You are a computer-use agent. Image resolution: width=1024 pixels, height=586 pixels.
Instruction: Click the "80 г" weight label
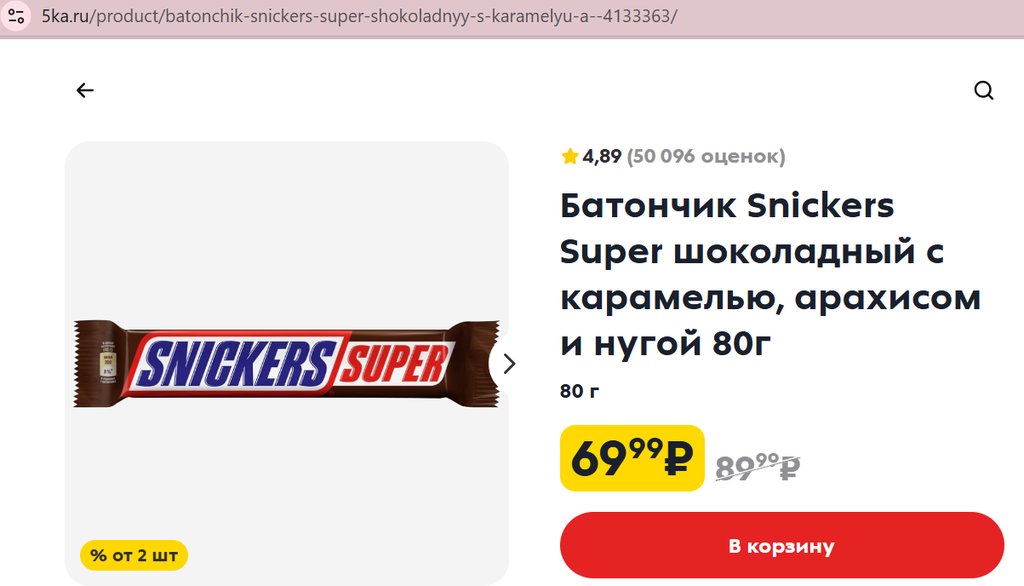pyautogui.click(x=579, y=391)
